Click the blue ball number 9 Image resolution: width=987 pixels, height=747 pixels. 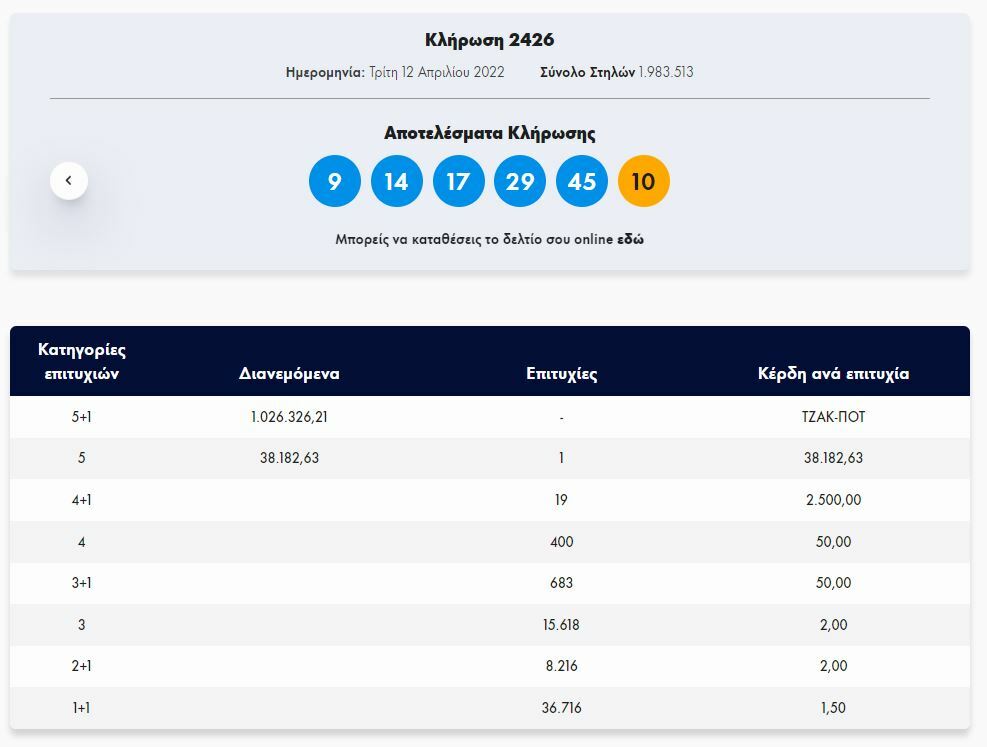(x=335, y=181)
